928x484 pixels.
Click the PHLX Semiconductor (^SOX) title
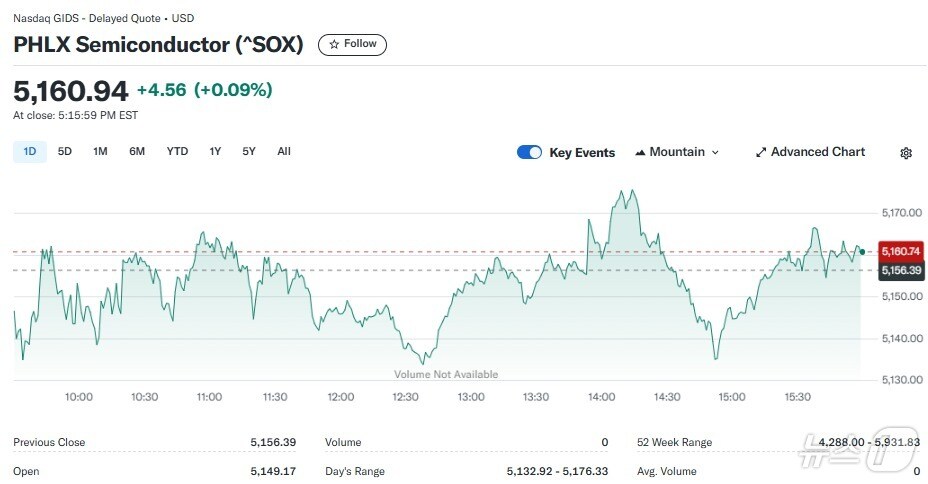(x=158, y=45)
